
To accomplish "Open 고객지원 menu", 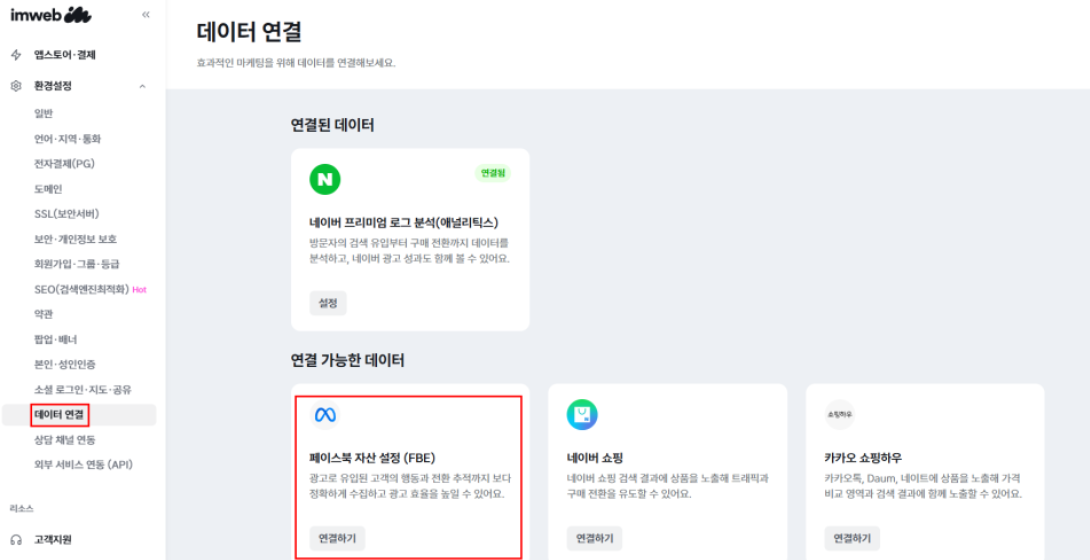I will (53, 540).
